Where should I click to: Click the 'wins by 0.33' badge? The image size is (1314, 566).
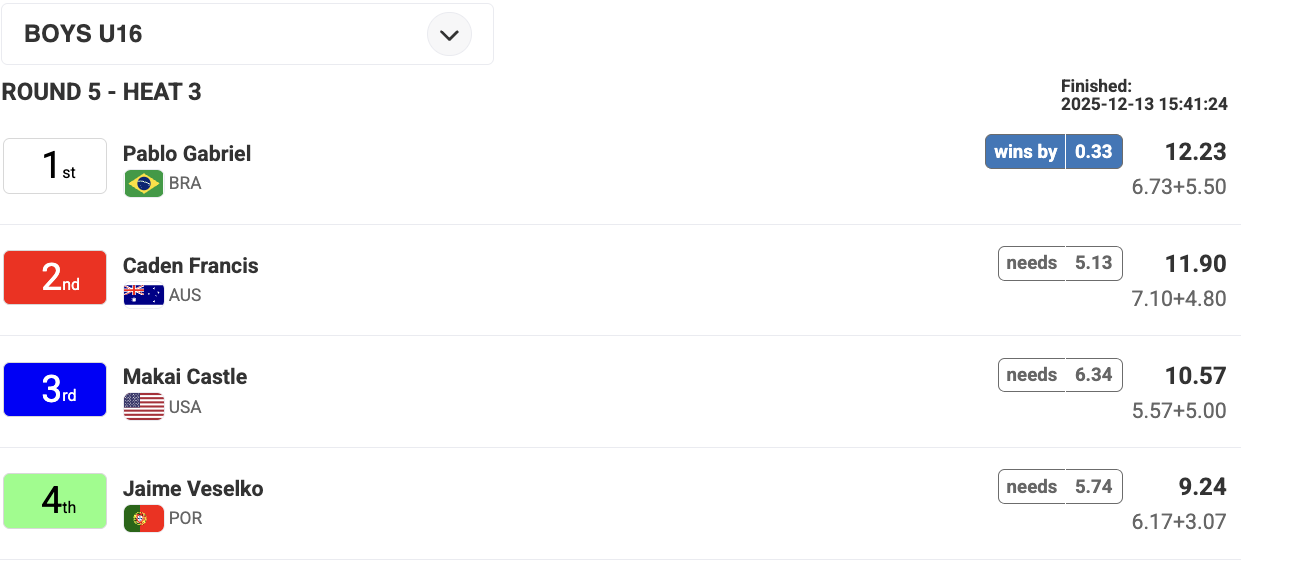(1053, 152)
